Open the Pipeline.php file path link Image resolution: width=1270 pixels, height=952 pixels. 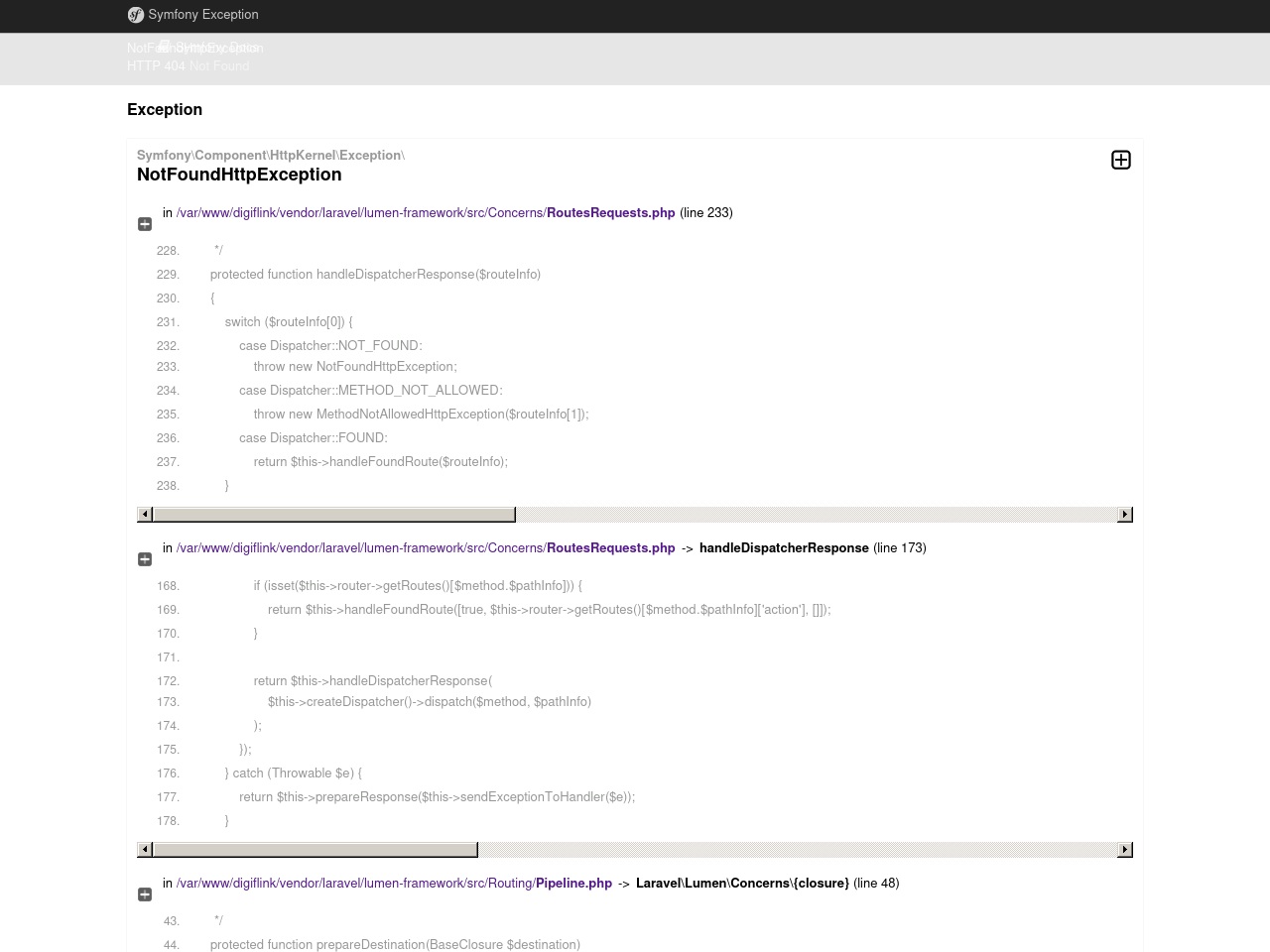(394, 884)
